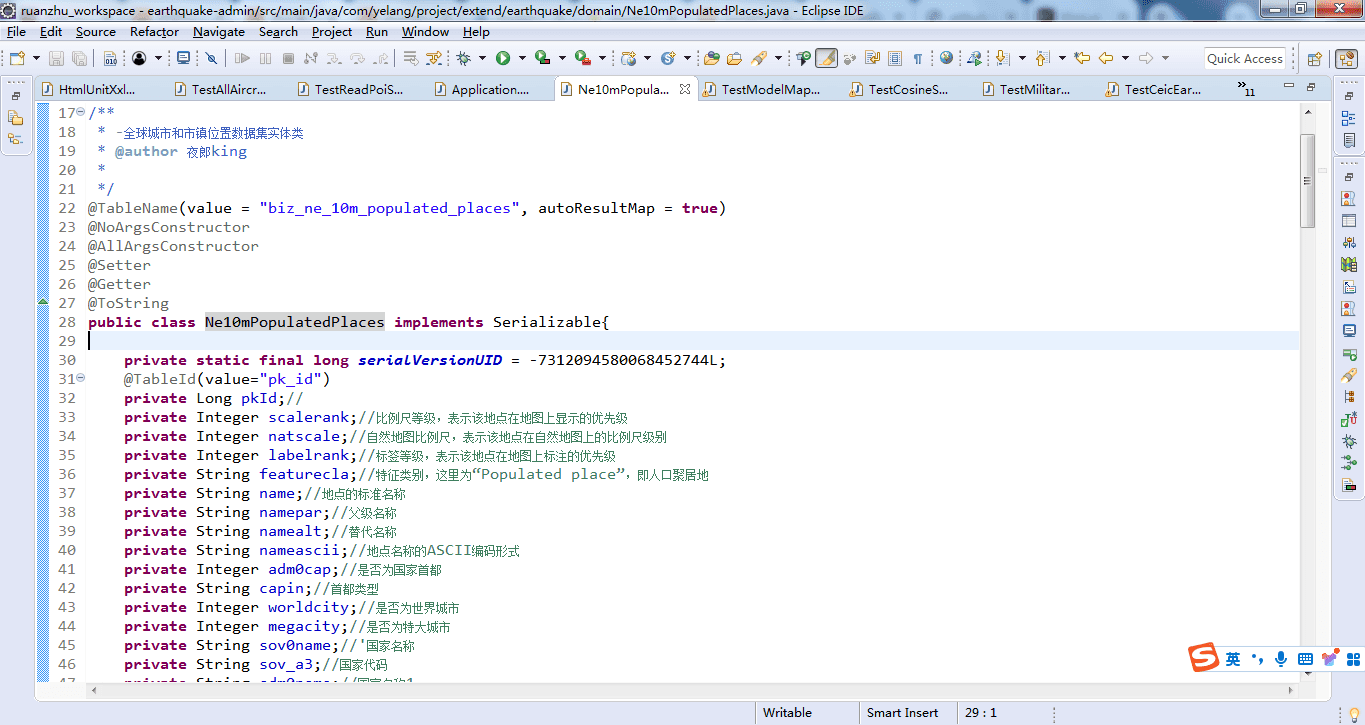Switch to the TestCosineS... editor tab

tap(907, 89)
